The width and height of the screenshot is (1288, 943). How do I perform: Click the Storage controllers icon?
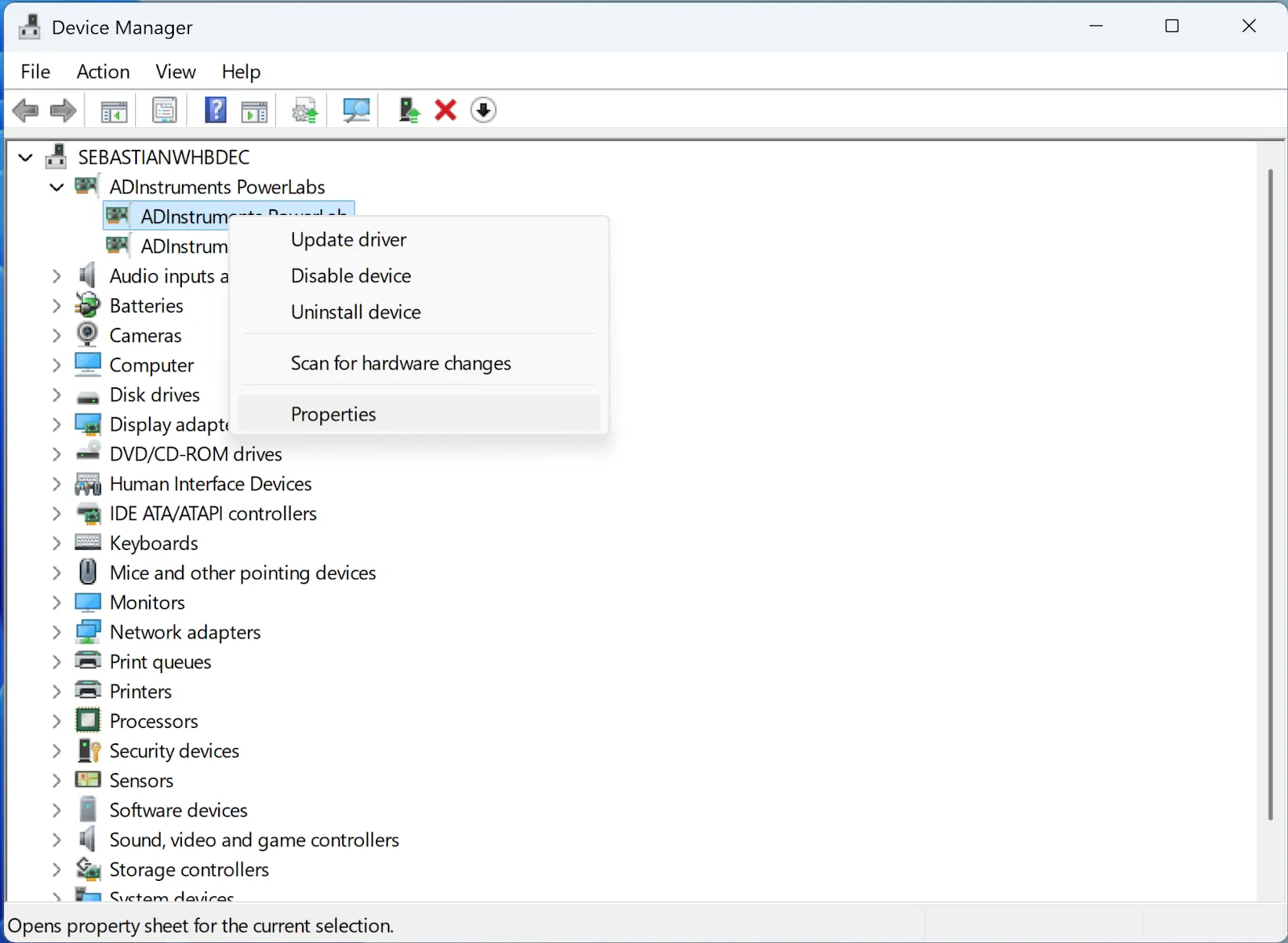coord(88,869)
